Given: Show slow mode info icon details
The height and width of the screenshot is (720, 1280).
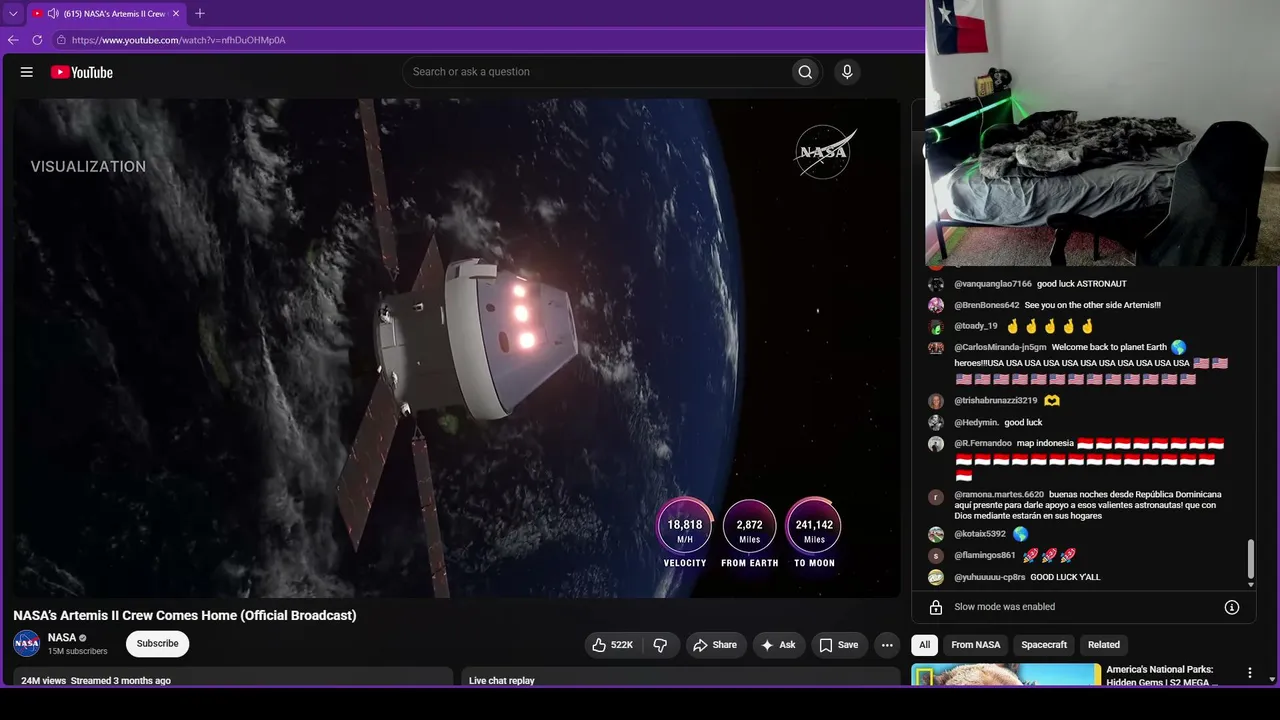Looking at the screenshot, I should click(x=1232, y=607).
